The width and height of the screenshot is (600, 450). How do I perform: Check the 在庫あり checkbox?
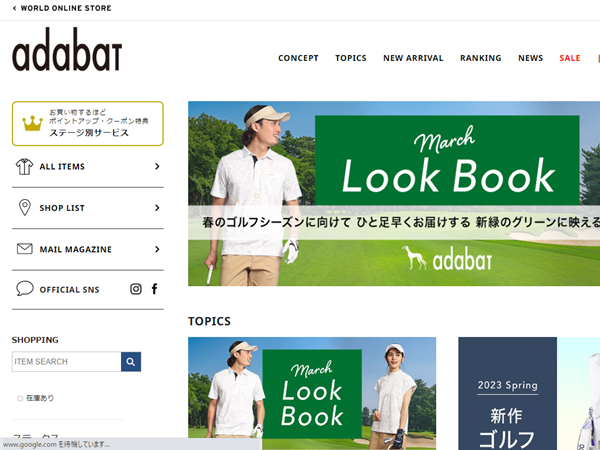pyautogui.click(x=20, y=398)
